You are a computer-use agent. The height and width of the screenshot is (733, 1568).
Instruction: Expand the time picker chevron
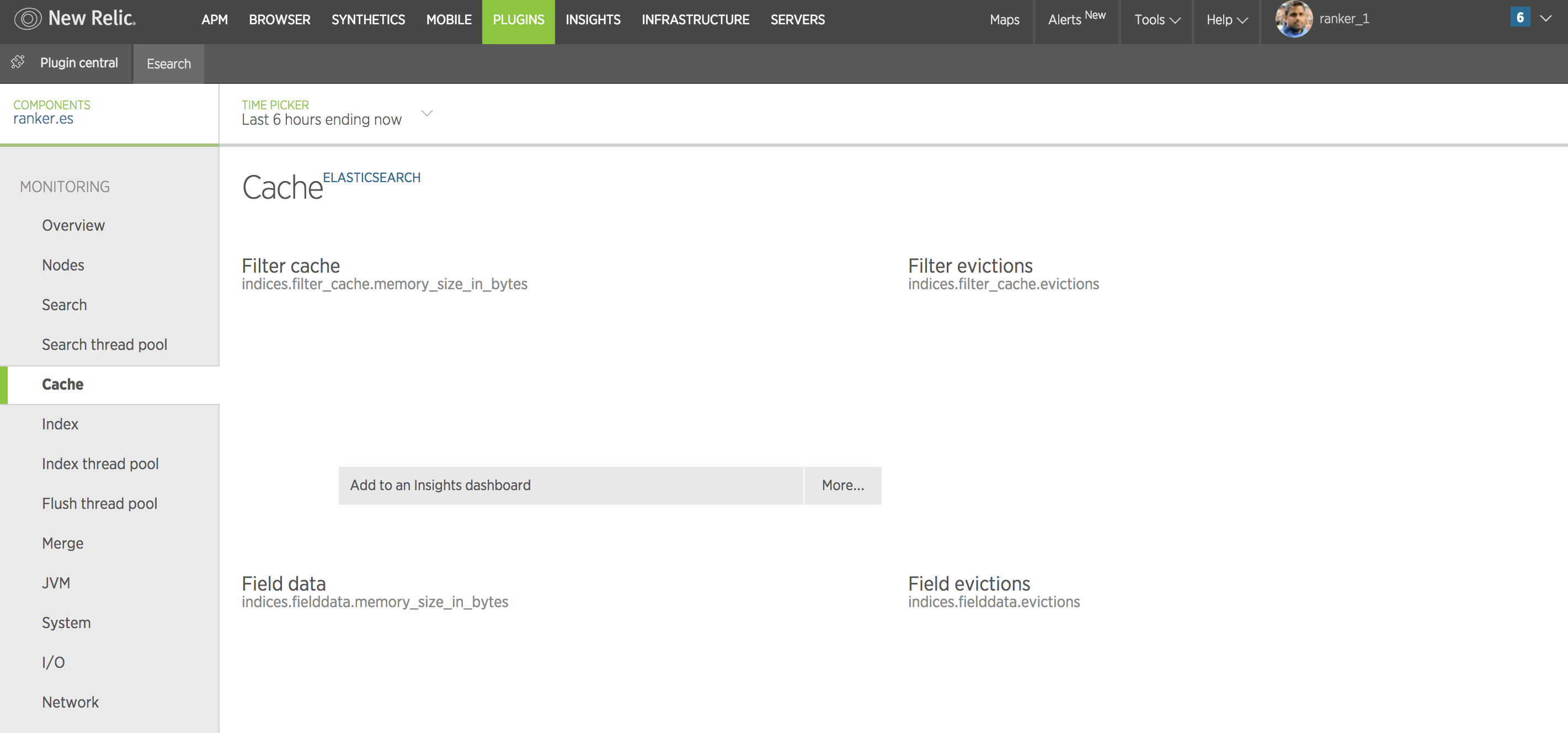coord(426,113)
